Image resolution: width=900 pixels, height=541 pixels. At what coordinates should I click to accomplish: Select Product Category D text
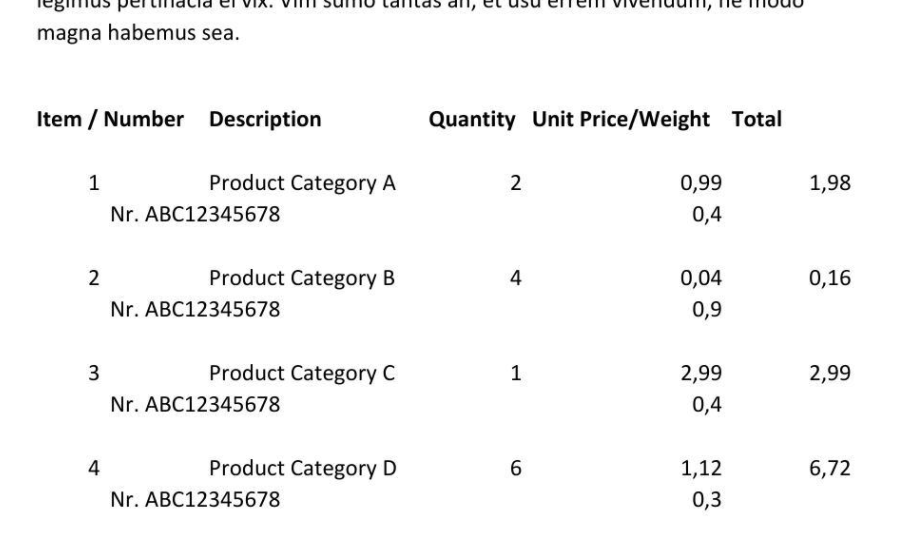point(303,469)
